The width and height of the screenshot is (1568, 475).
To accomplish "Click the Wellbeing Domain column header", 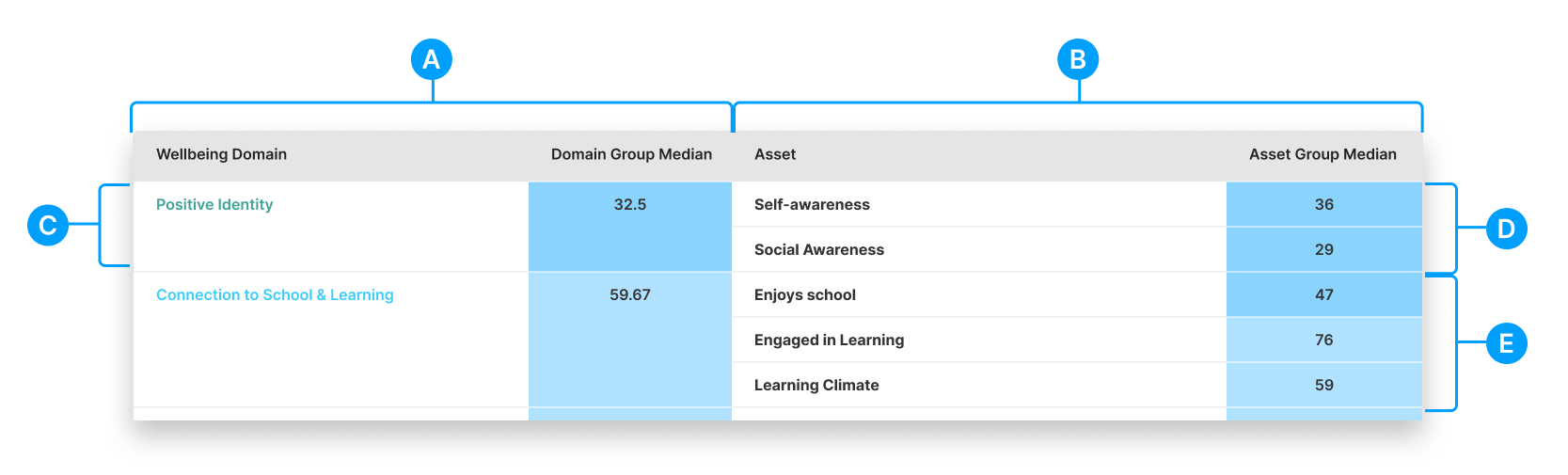I will tap(221, 154).
